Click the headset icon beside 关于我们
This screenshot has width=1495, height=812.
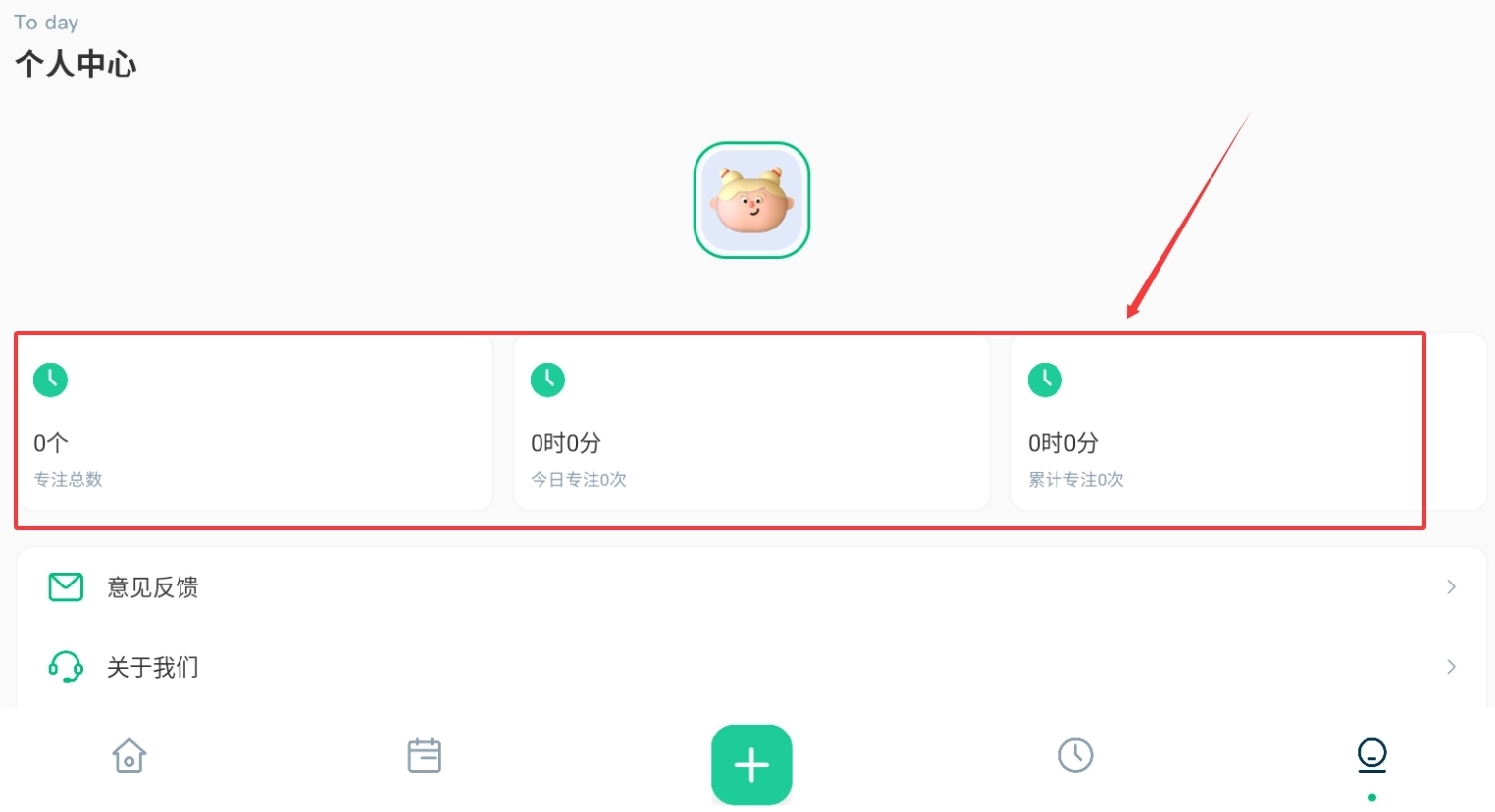coord(66,667)
